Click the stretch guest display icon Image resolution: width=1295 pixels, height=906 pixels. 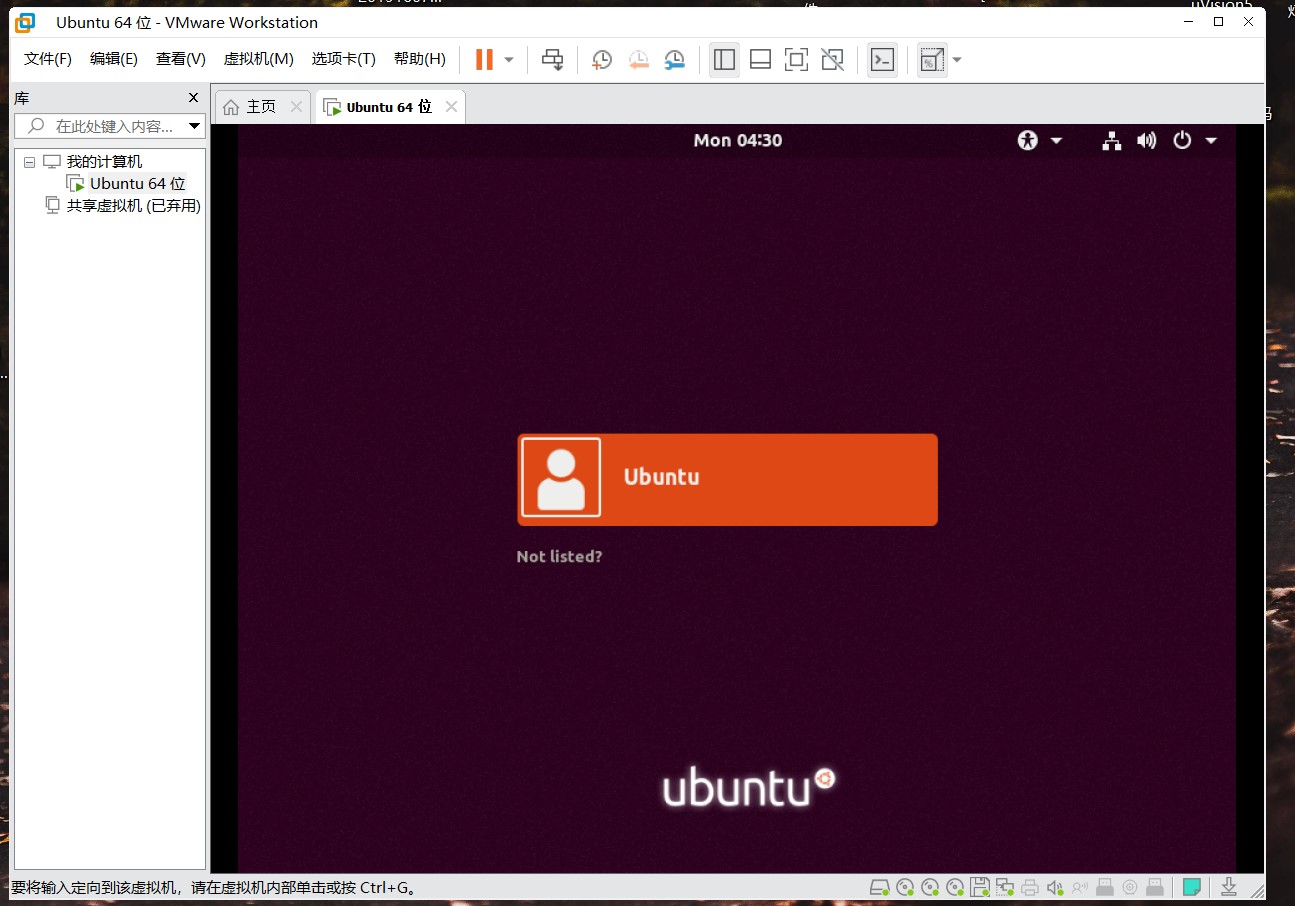pos(931,60)
